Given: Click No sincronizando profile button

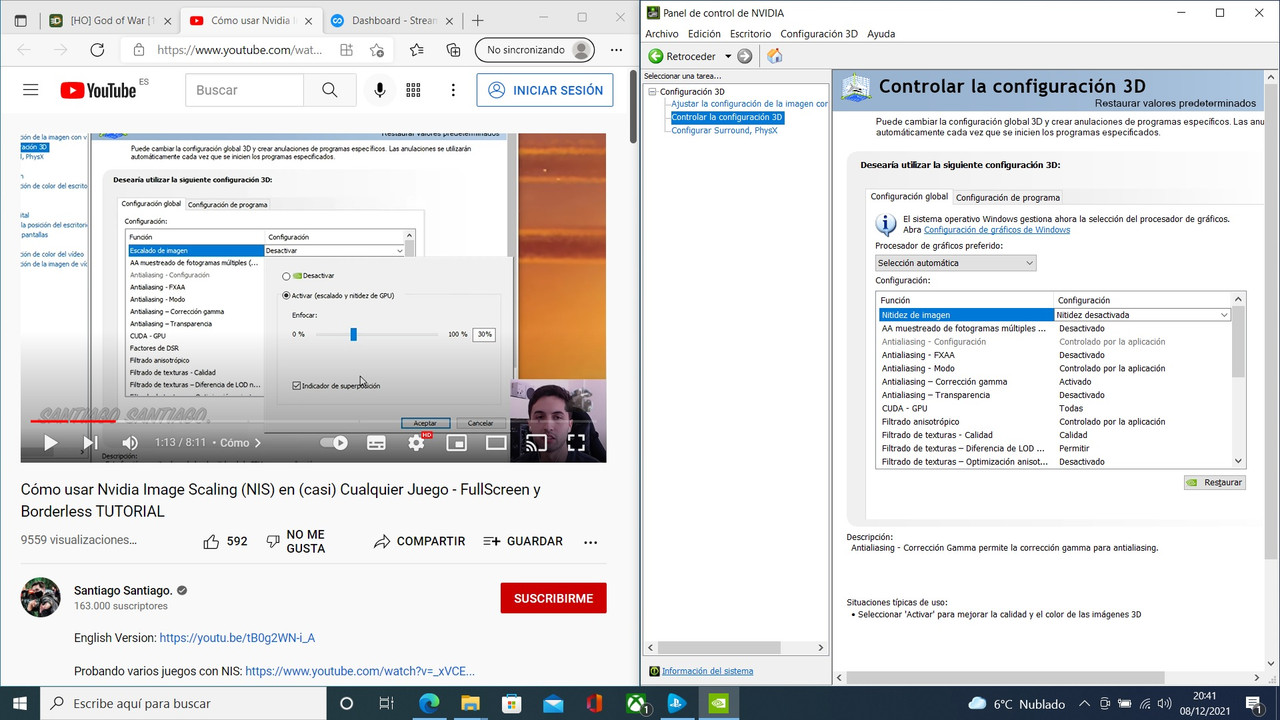Looking at the screenshot, I should 534,50.
